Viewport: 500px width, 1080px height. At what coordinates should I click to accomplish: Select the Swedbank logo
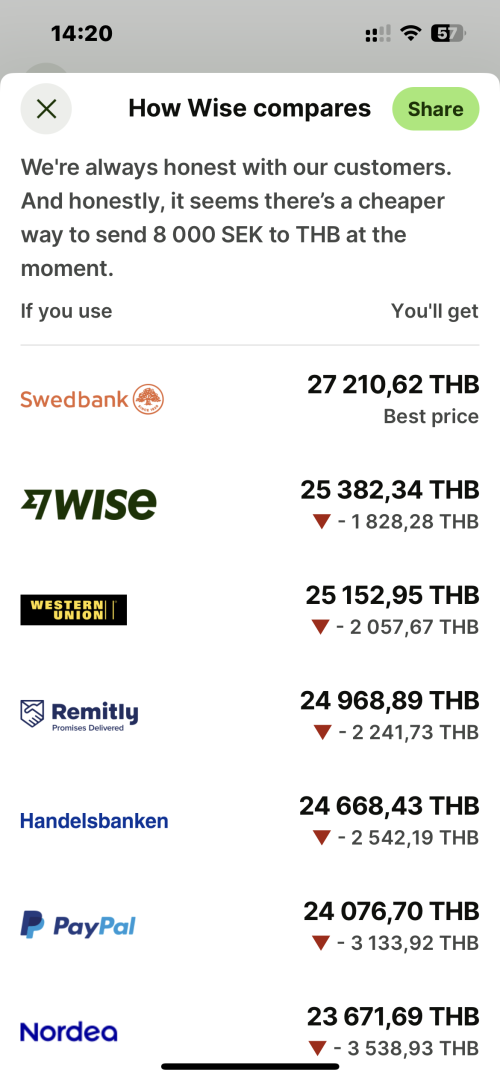(x=92, y=399)
